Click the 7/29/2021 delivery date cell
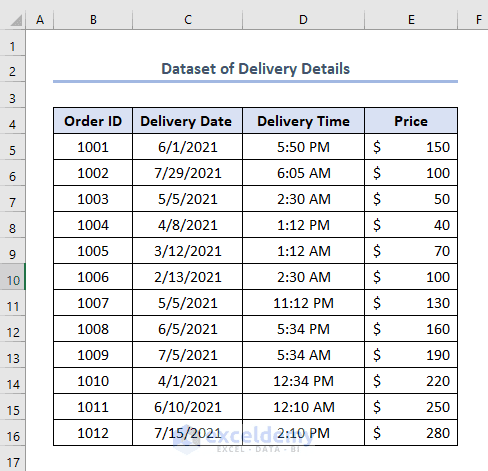This screenshot has width=488, height=471. point(187,173)
